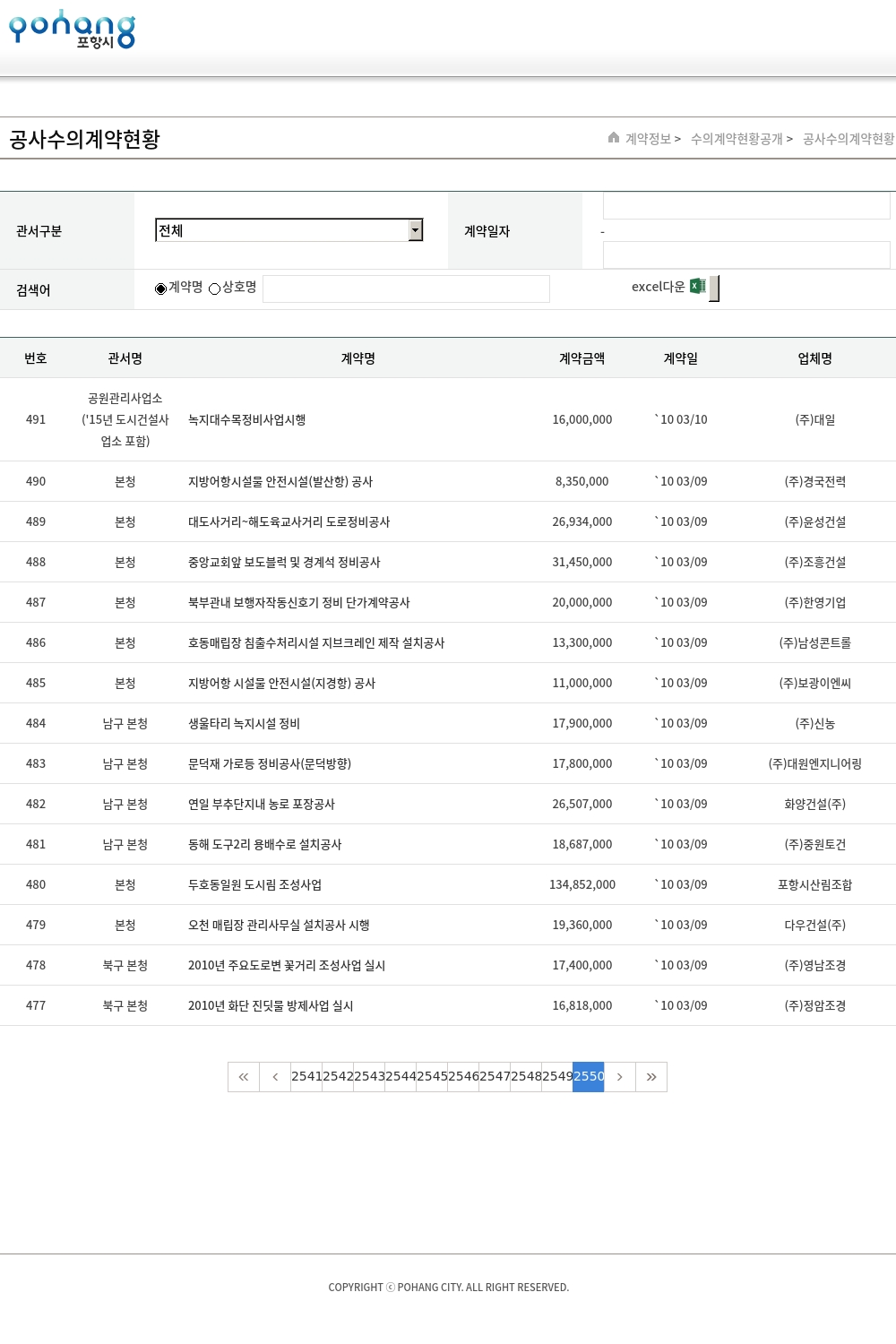The height and width of the screenshot is (1344, 896).
Task: Click the contract end date field
Action: (746, 255)
